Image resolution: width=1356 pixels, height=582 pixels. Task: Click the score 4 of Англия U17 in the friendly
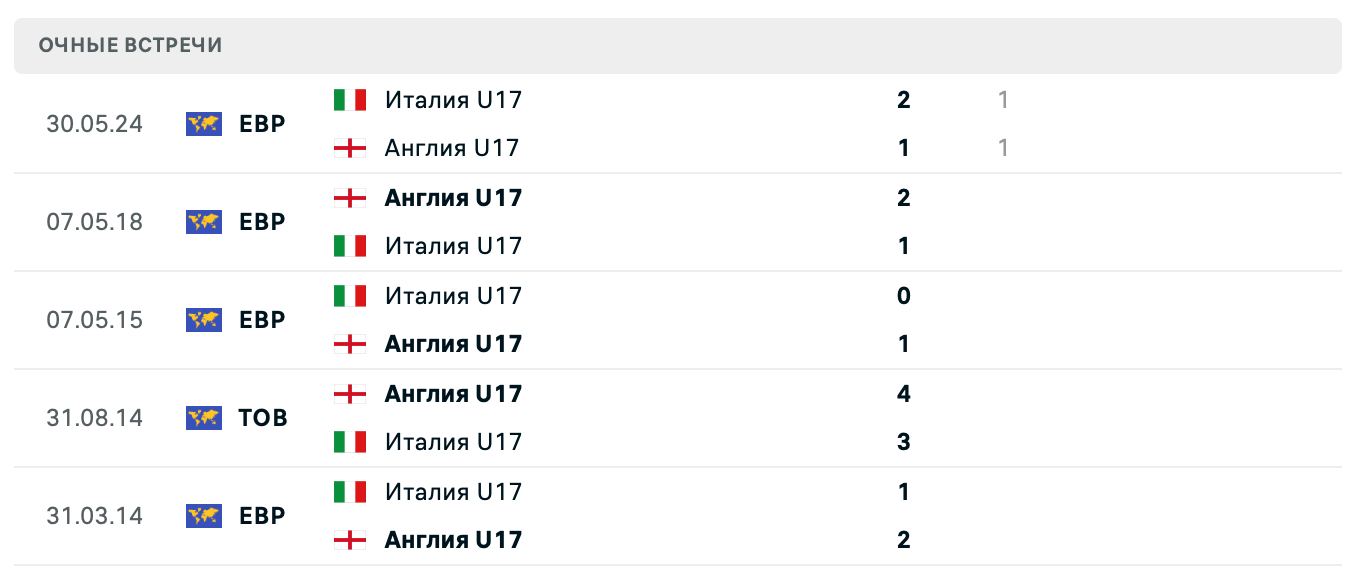click(x=903, y=393)
